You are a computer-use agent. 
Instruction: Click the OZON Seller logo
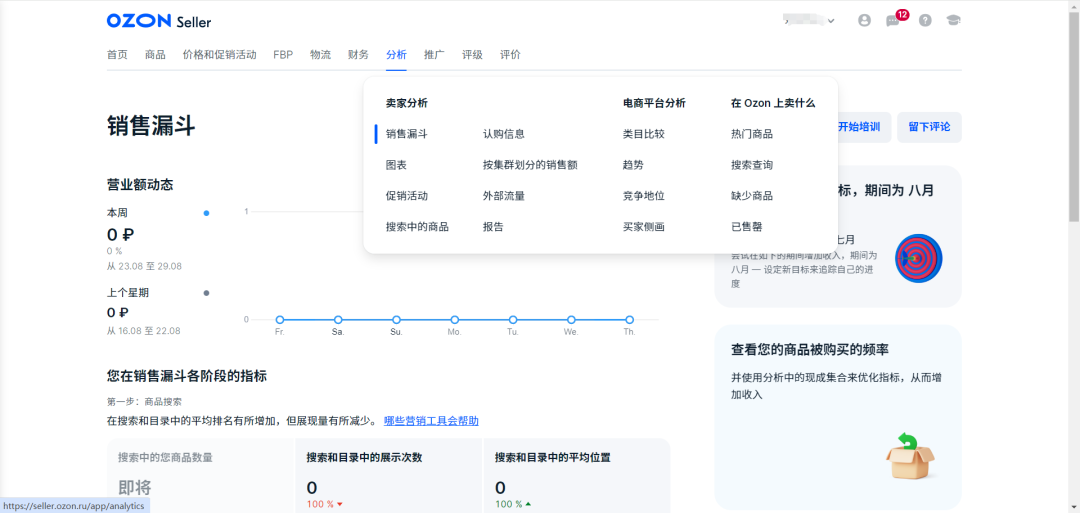(159, 21)
